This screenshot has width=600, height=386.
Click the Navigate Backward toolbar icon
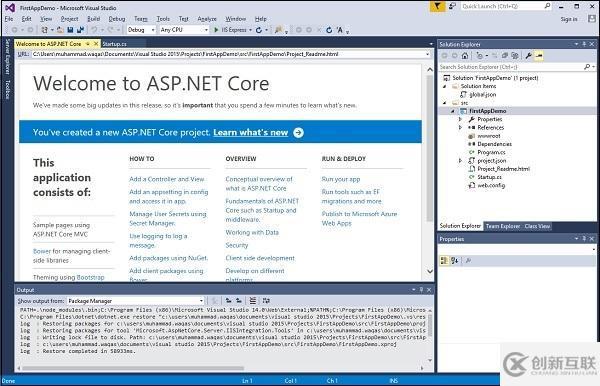click(x=15, y=30)
